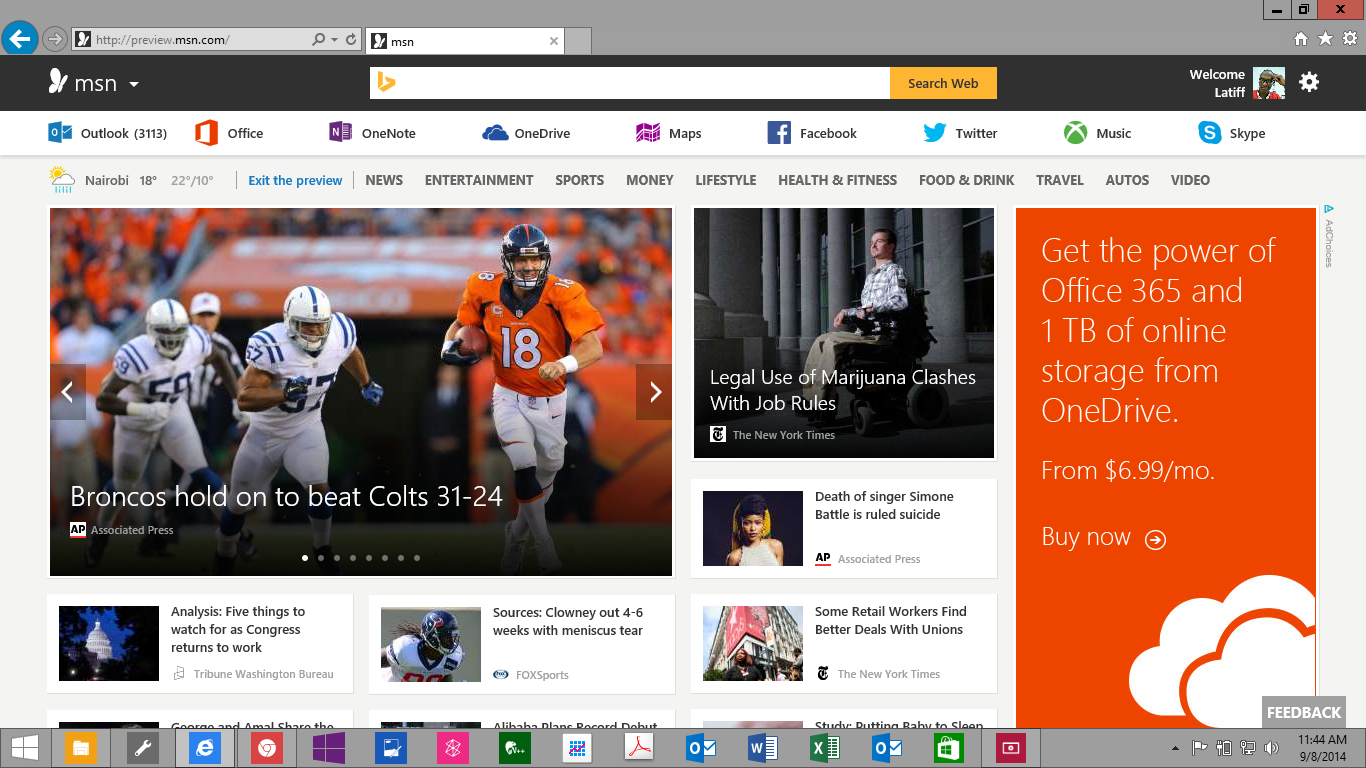Refresh the page with reload icon
1366x768 pixels.
click(x=351, y=40)
